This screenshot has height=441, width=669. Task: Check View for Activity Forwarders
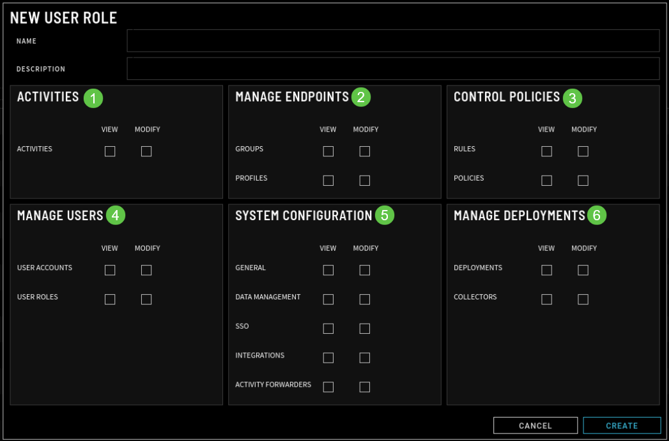[x=328, y=387]
